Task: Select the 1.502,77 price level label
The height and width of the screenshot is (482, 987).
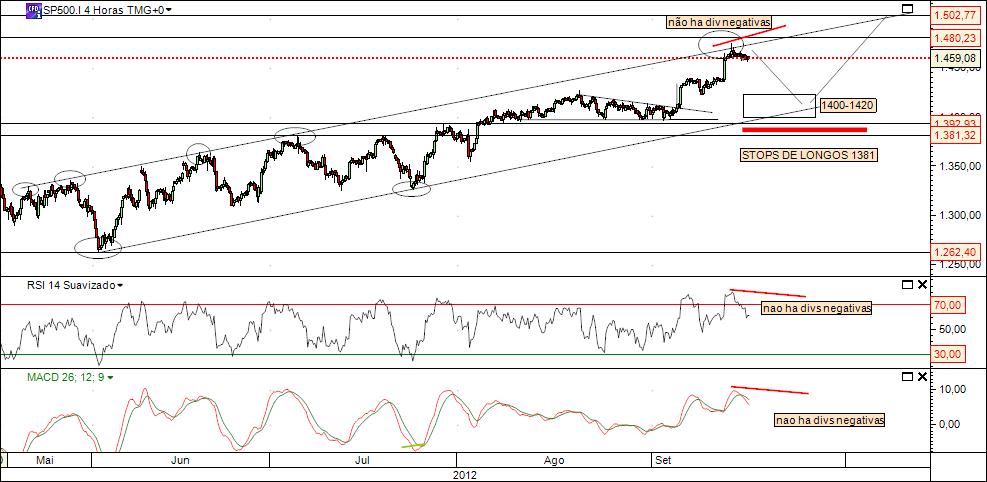Action: [955, 15]
